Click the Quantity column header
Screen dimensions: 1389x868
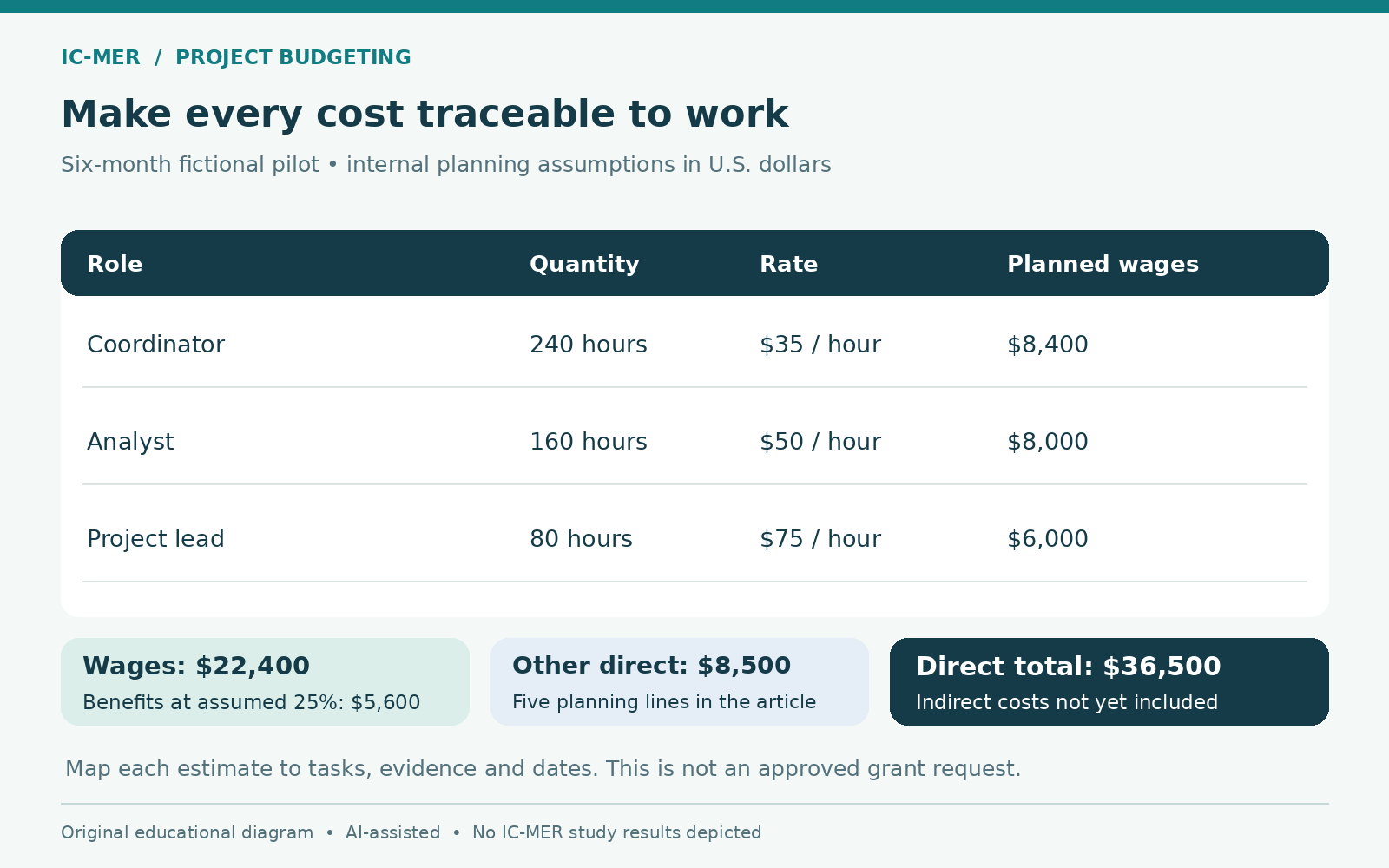click(584, 264)
